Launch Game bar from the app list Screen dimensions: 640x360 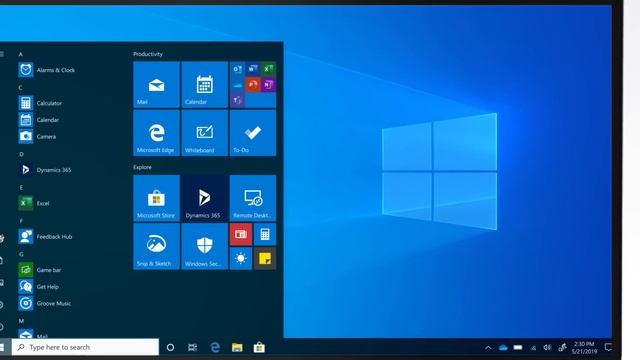(x=40, y=270)
